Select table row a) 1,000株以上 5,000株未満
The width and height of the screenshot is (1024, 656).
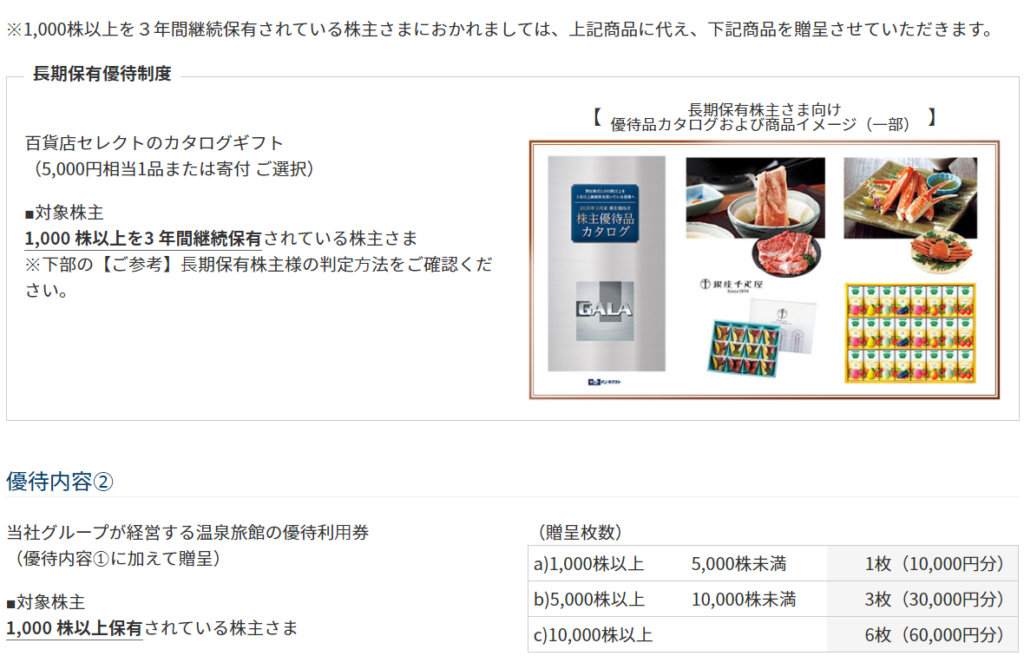(773, 563)
